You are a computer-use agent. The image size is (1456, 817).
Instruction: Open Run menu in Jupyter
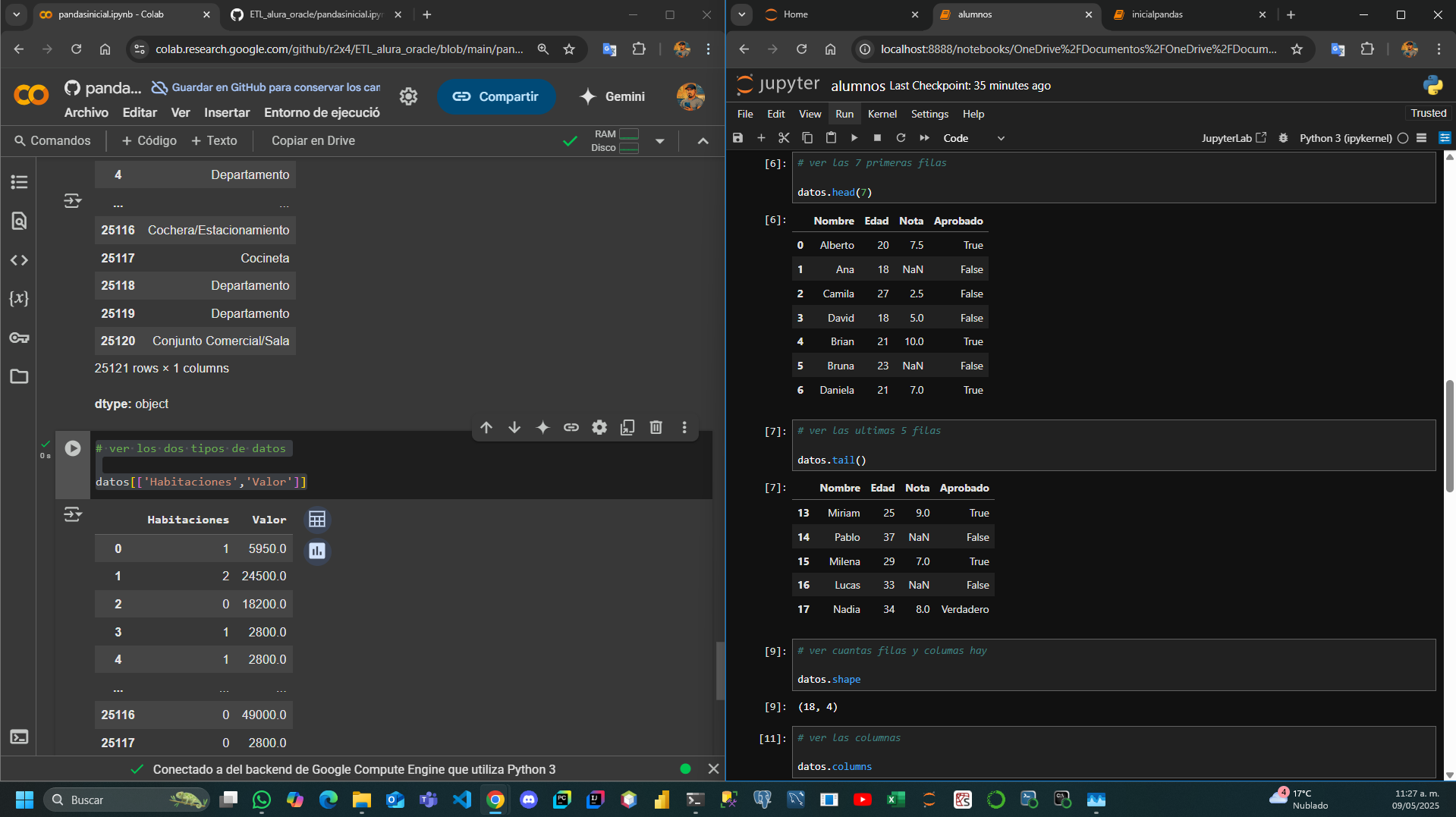click(x=844, y=114)
